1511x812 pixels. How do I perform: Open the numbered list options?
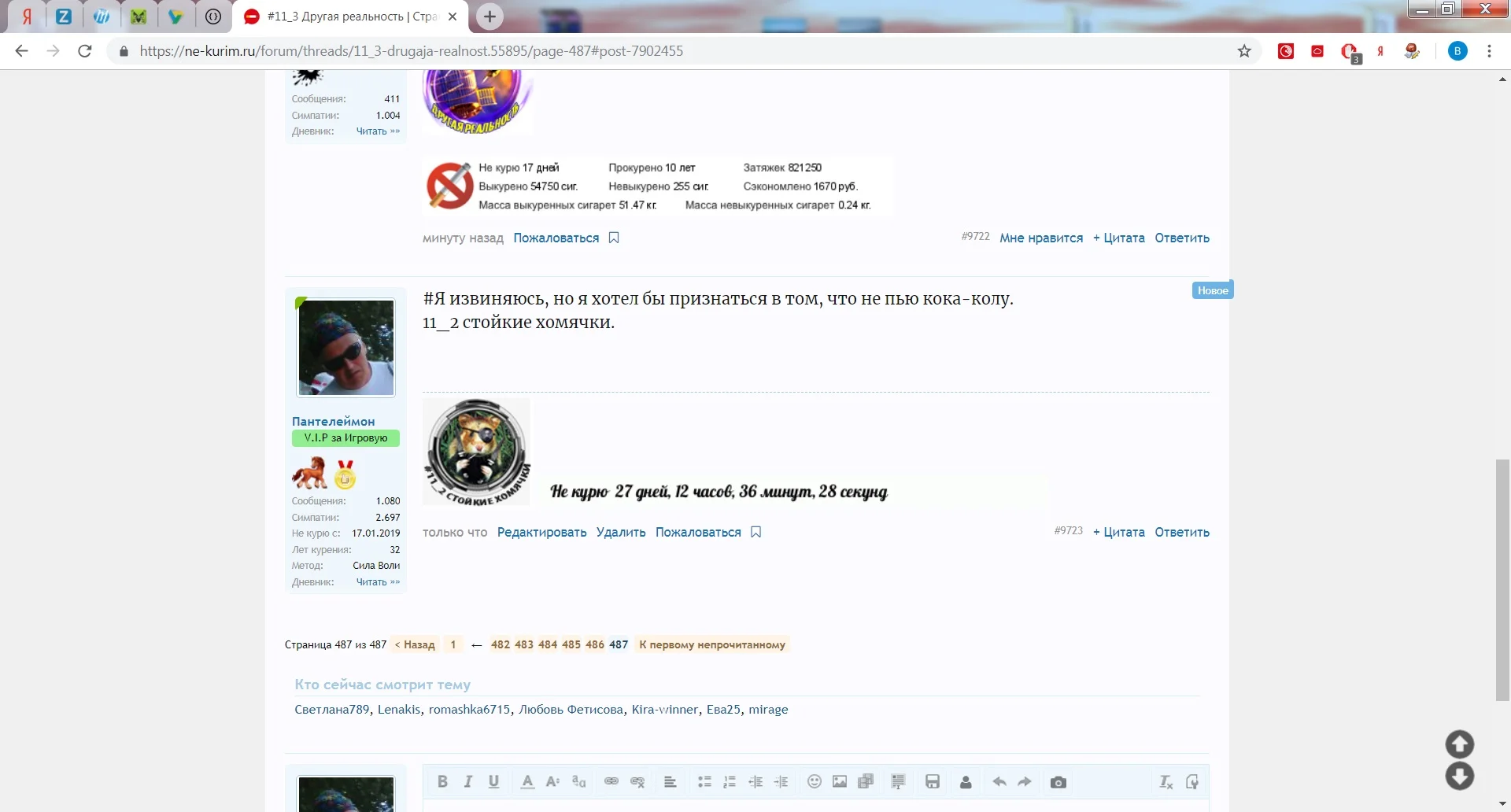(x=730, y=781)
